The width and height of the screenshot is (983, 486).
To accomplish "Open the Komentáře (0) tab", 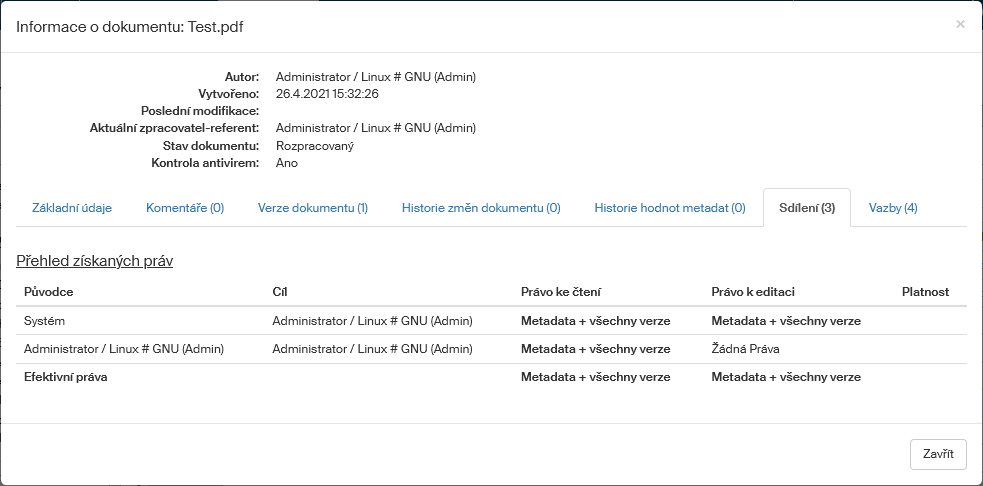I will pyautogui.click(x=185, y=208).
